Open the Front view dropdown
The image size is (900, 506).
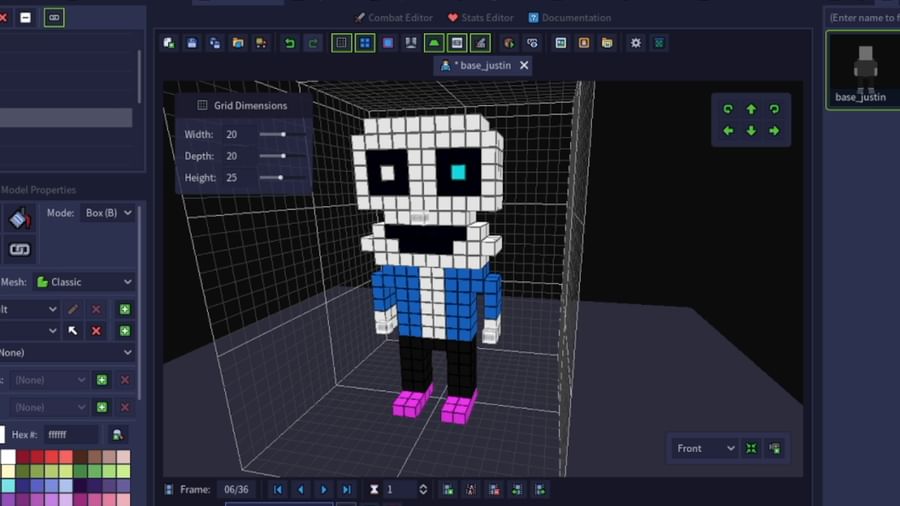[x=705, y=448]
